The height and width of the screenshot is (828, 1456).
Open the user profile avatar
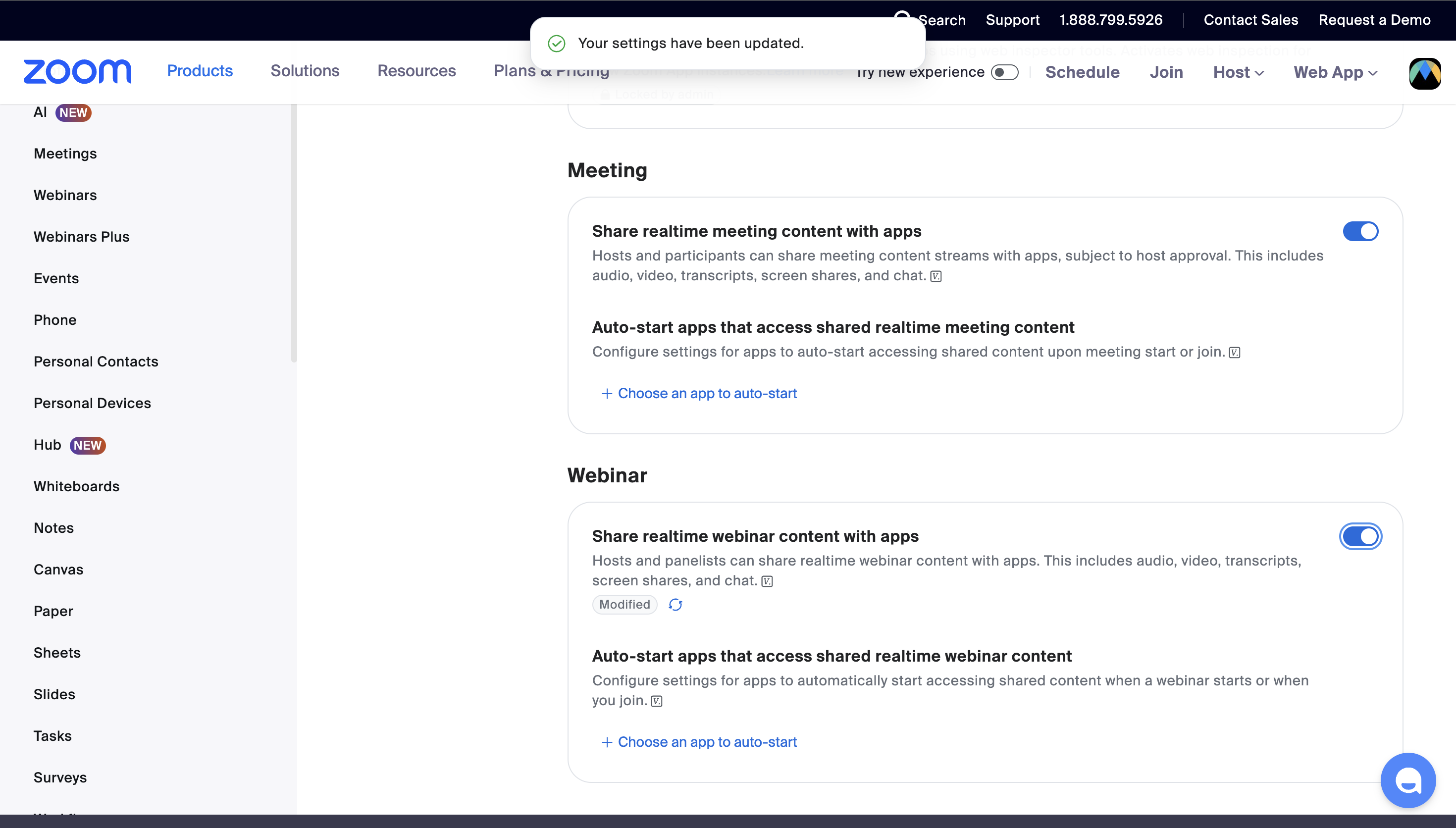click(1425, 73)
